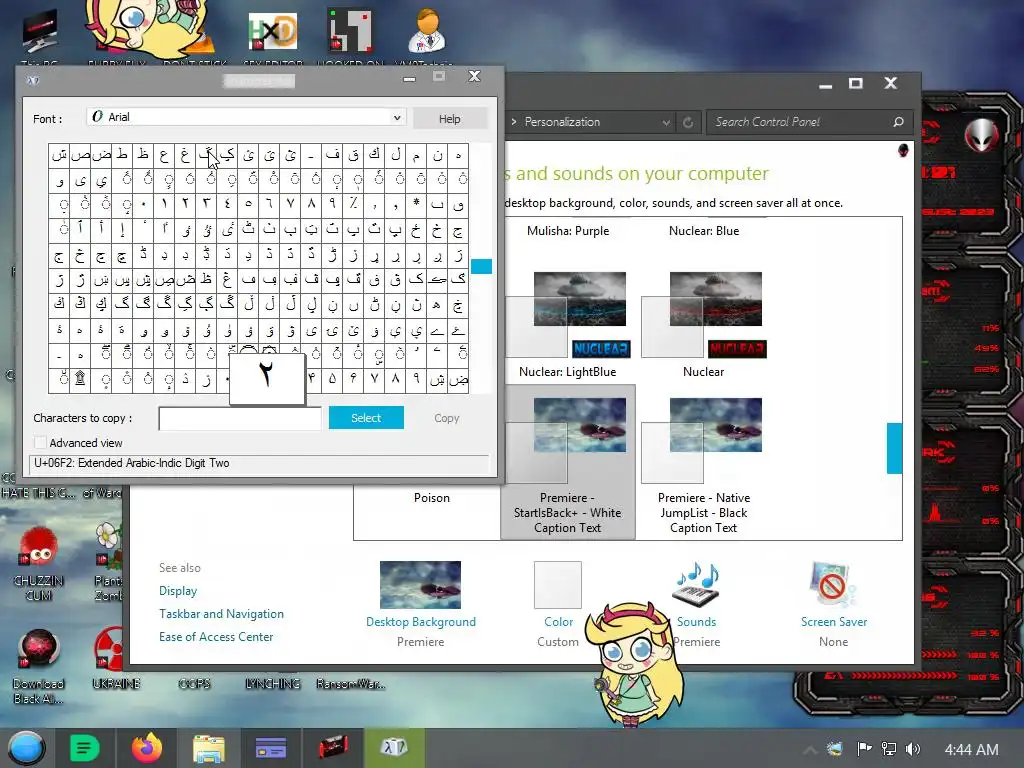Click the themes list blue scrollbar thumb

point(894,448)
